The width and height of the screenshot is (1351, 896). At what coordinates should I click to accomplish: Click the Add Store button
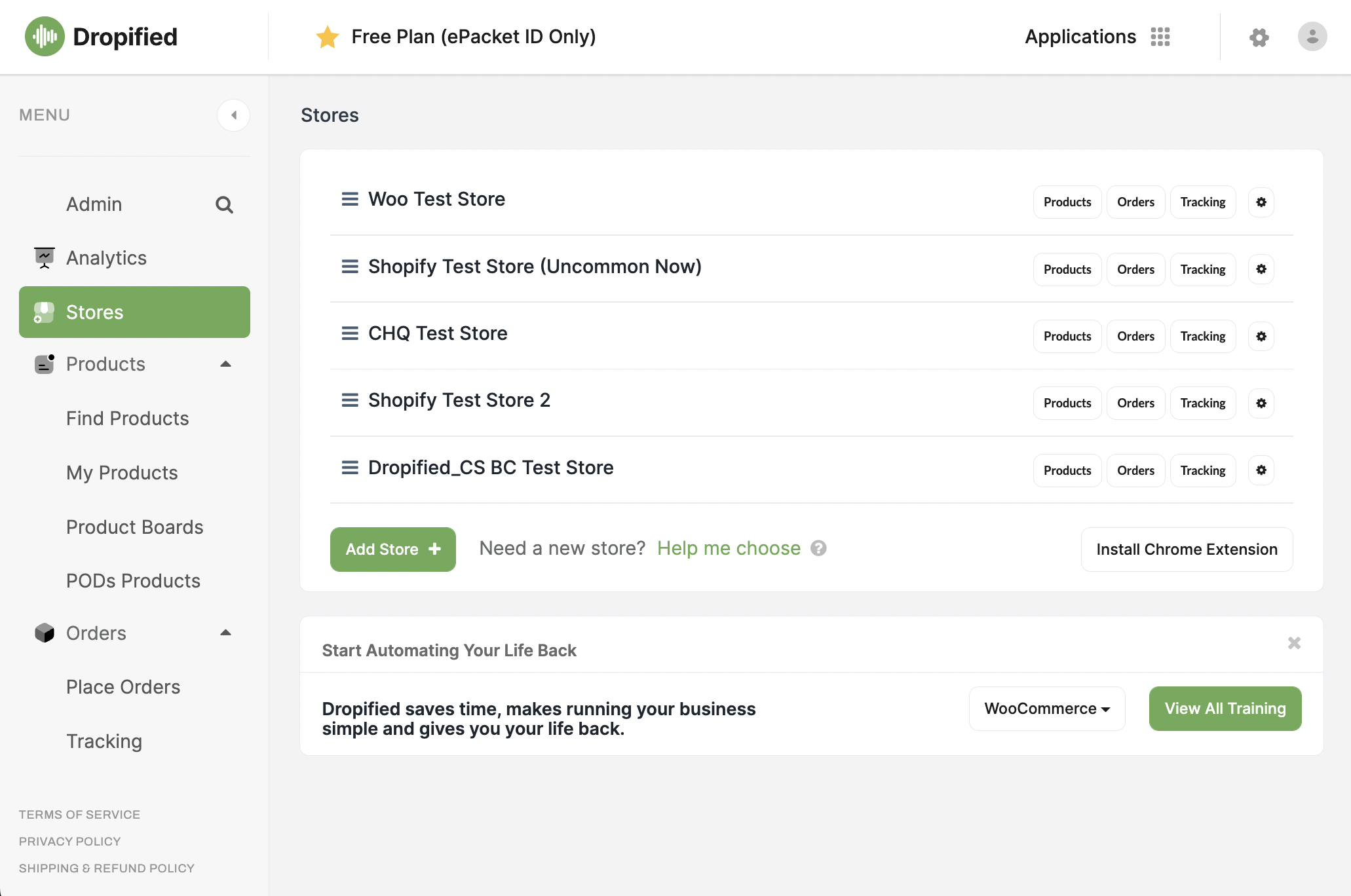coord(392,550)
